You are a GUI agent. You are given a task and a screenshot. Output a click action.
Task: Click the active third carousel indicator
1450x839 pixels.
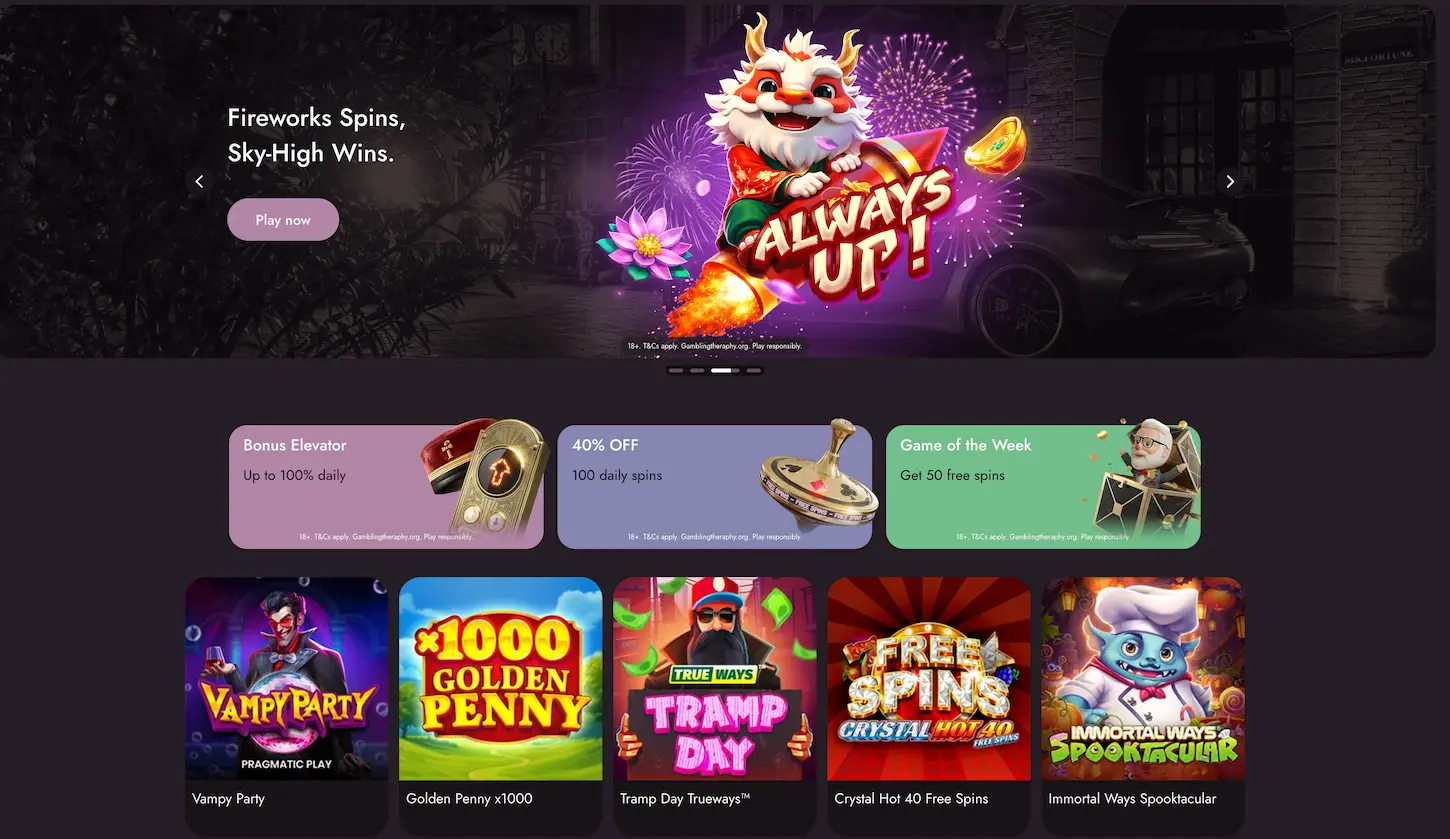click(x=725, y=370)
